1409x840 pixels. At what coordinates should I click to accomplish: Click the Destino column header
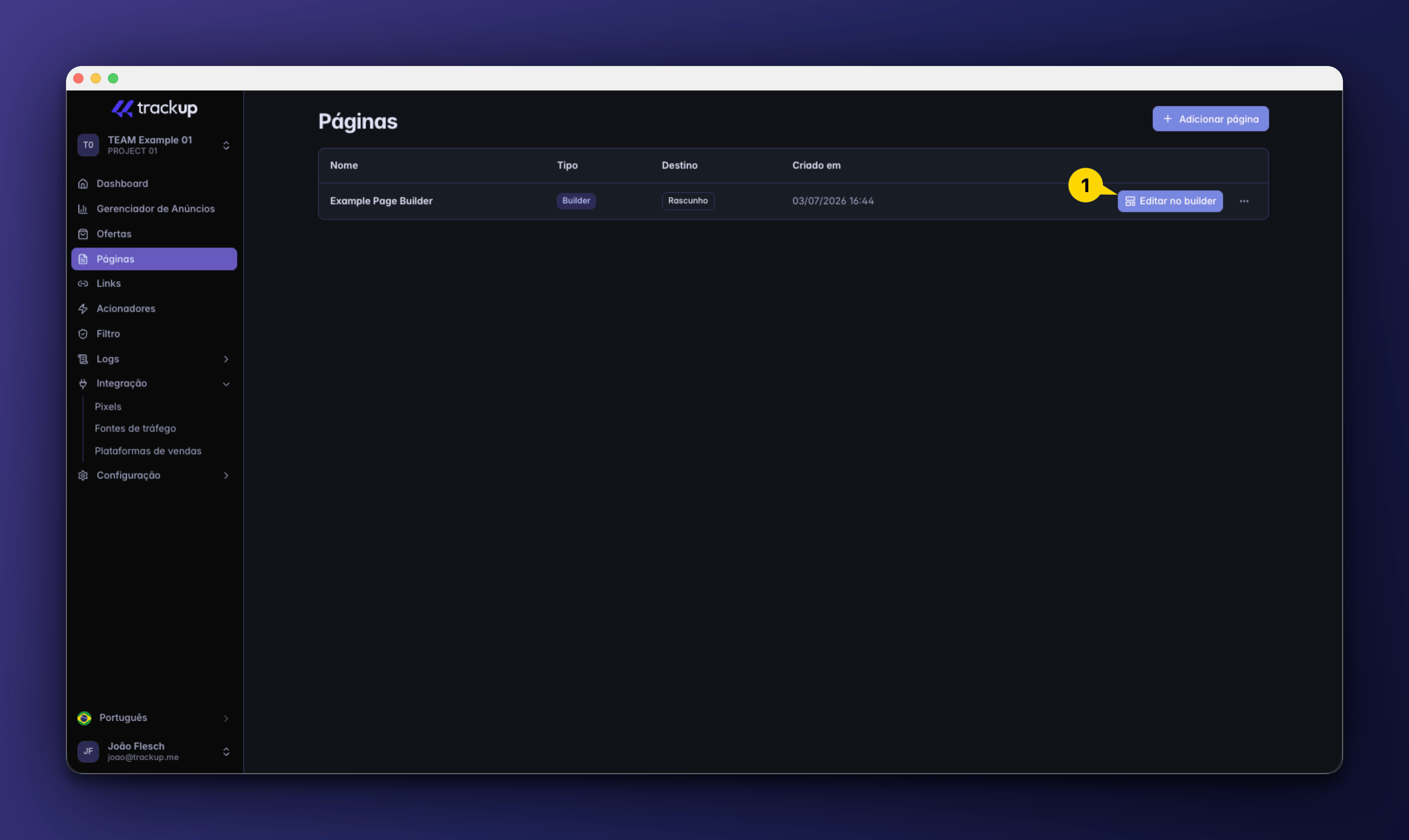(679, 165)
